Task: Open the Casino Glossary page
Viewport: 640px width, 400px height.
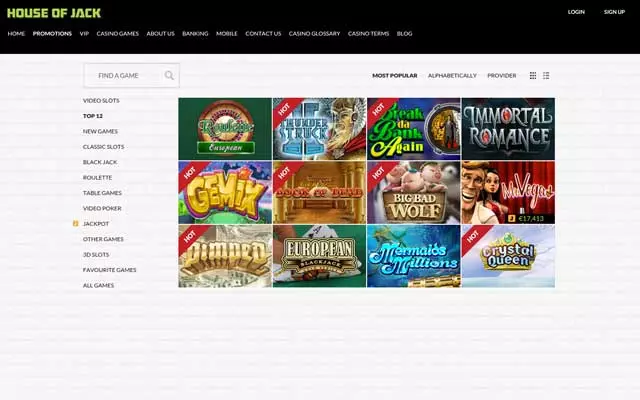Action: (x=315, y=33)
